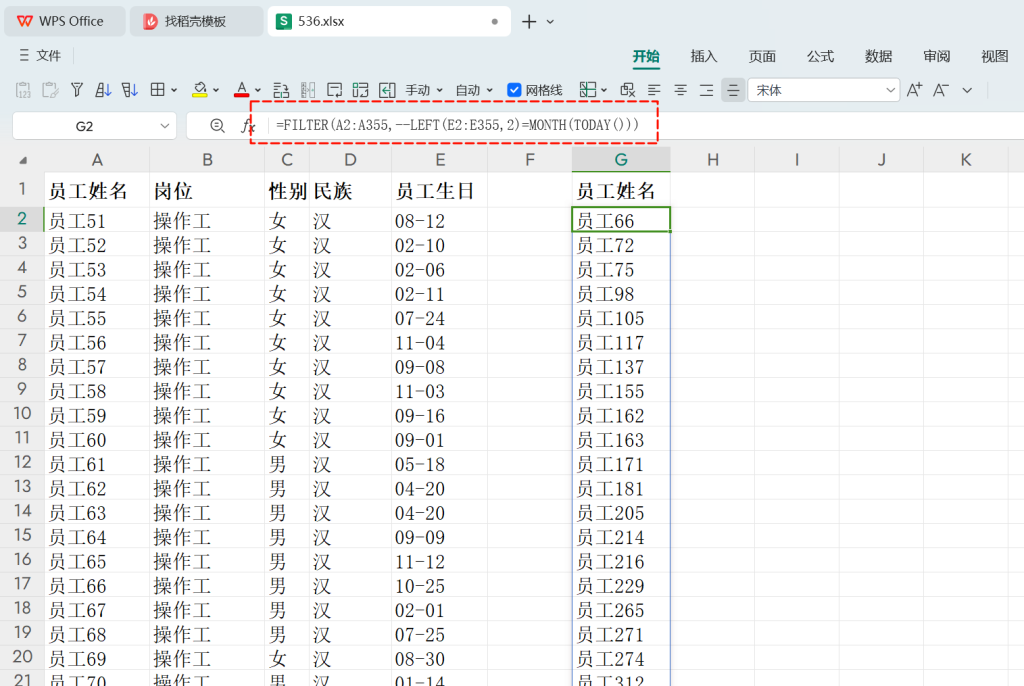Click the freeze panes icon
This screenshot has width=1024, height=686.
tap(588, 90)
